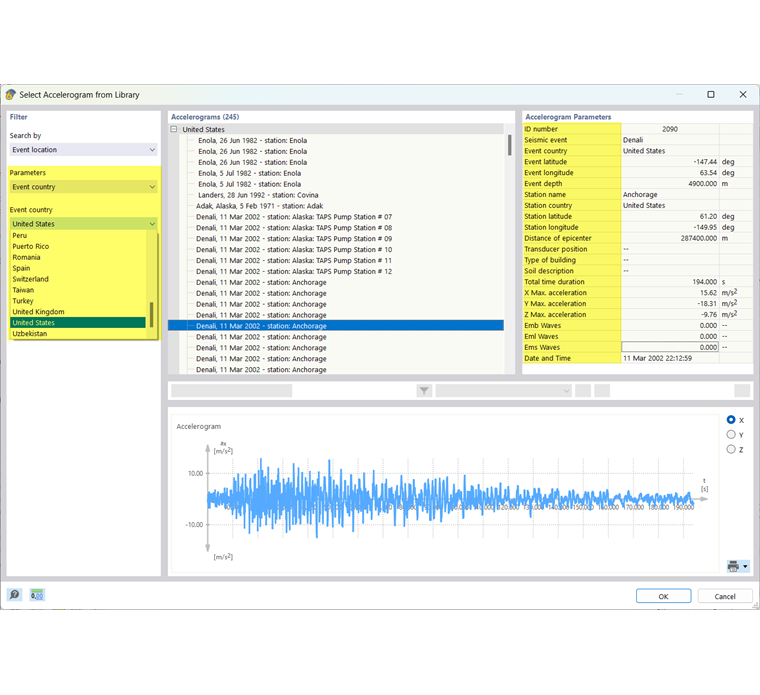The height and width of the screenshot is (695, 760).
Task: Click the Event latitude value -147.44
Action: point(705,162)
